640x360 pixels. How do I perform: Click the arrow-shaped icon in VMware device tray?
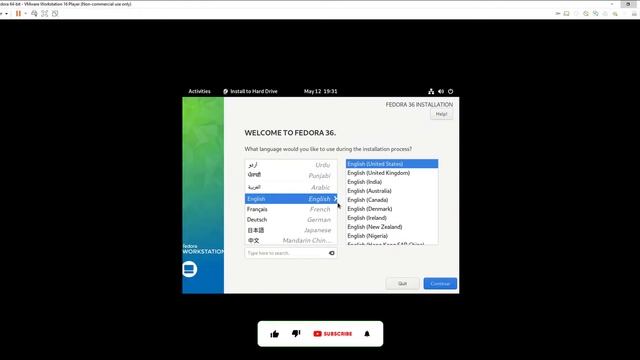pos(558,13)
